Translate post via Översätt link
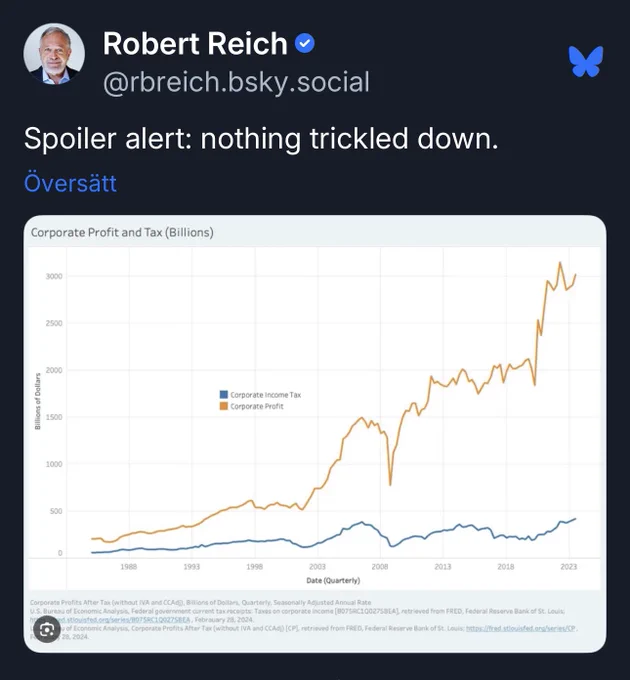The image size is (630, 680). [70, 183]
